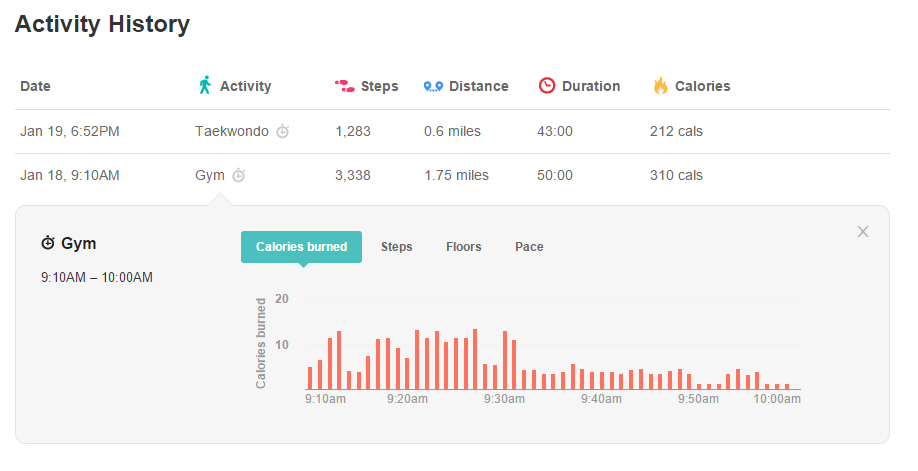Expand the Jan 19, 6:52PM entry
Image resolution: width=918 pixels, height=471 pixels.
point(70,131)
